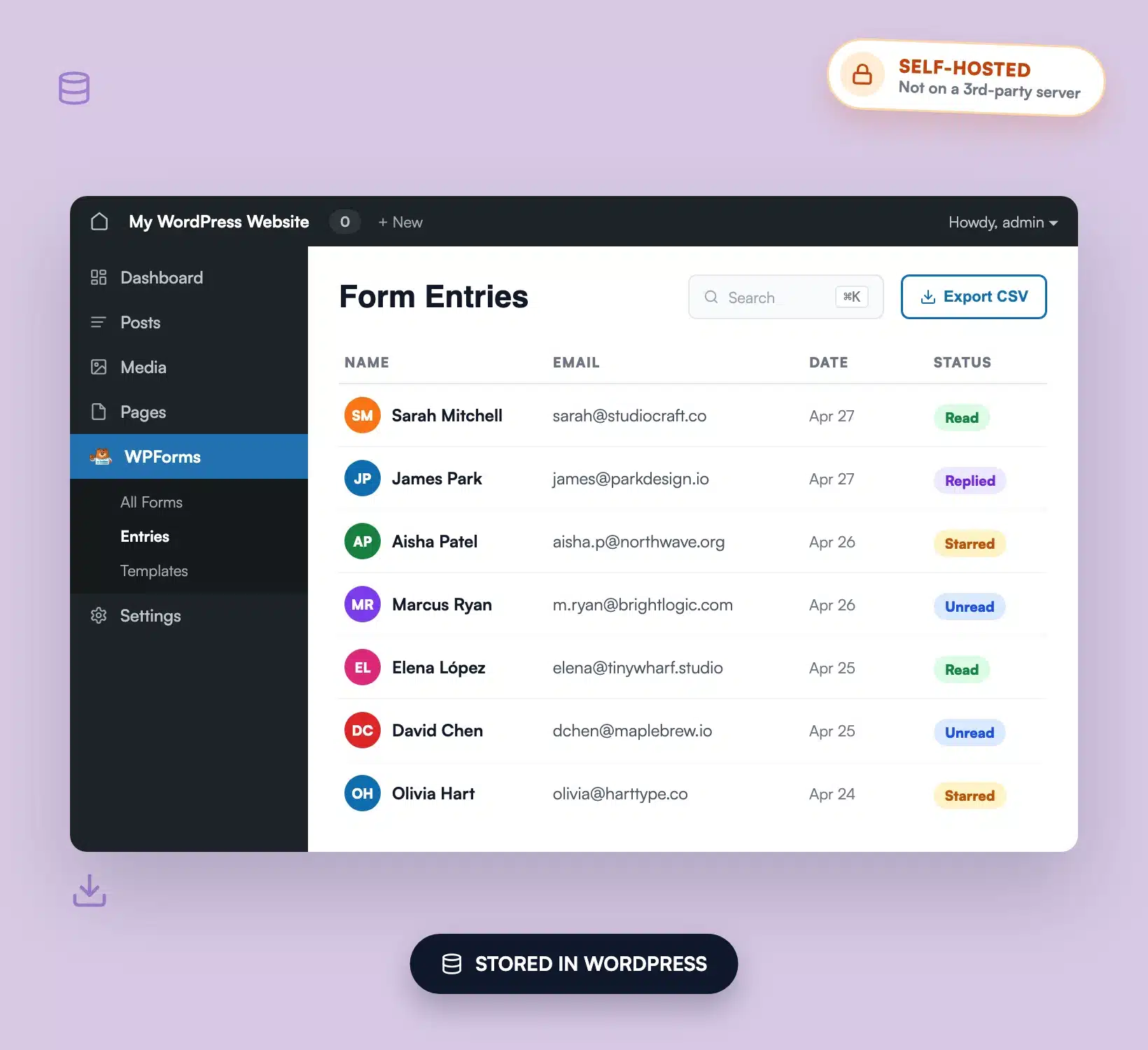Open the Olivia Hart entry name
Image resolution: width=1148 pixels, height=1050 pixels.
tap(433, 793)
